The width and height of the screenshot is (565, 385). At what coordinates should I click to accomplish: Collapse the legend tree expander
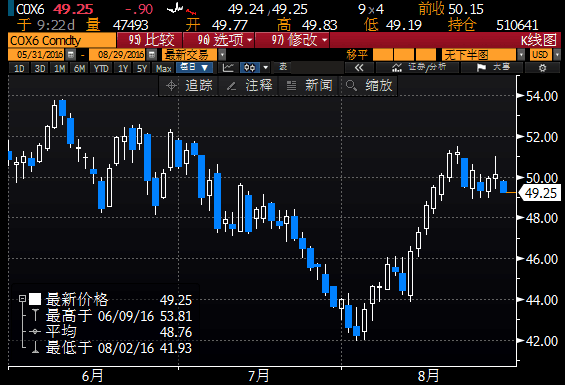(x=22, y=299)
